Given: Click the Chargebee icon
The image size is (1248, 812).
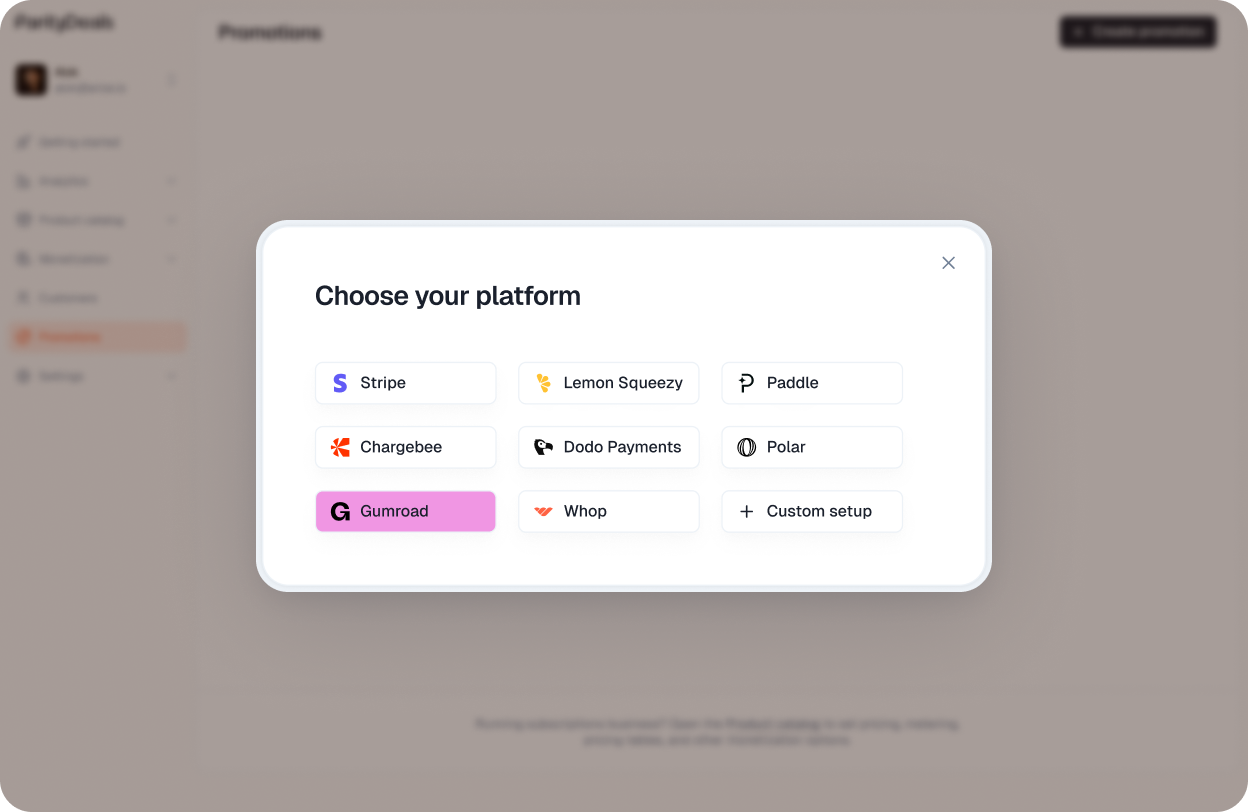Looking at the screenshot, I should coord(340,447).
